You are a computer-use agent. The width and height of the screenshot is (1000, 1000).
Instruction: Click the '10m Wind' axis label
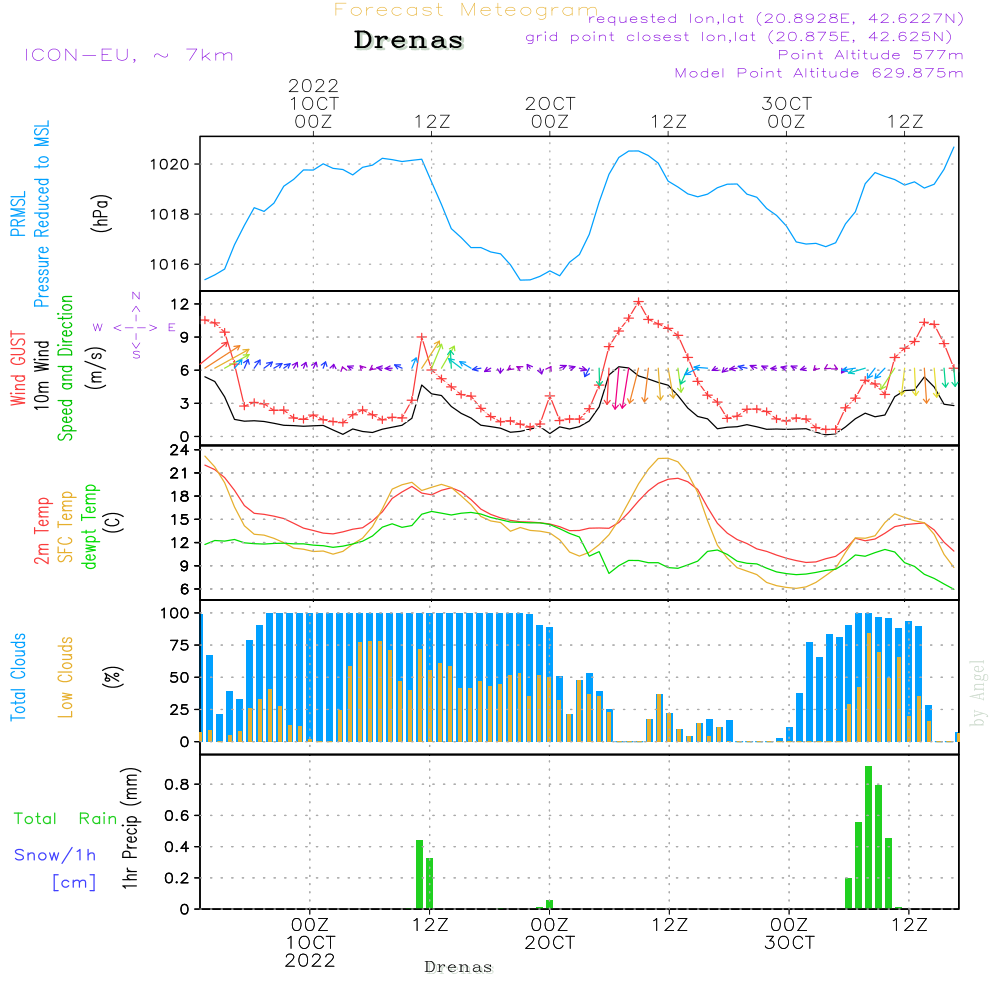point(41,374)
